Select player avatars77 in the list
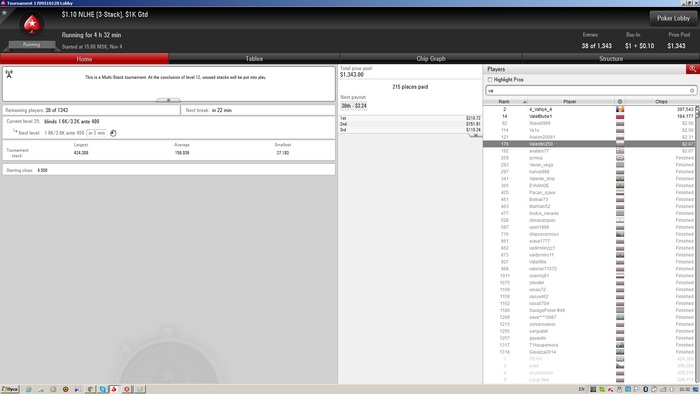The image size is (700, 394). [x=588, y=151]
